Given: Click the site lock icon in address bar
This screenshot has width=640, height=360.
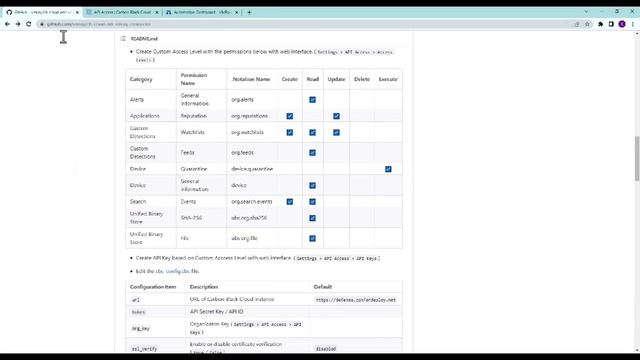Looking at the screenshot, I should click(42, 24).
